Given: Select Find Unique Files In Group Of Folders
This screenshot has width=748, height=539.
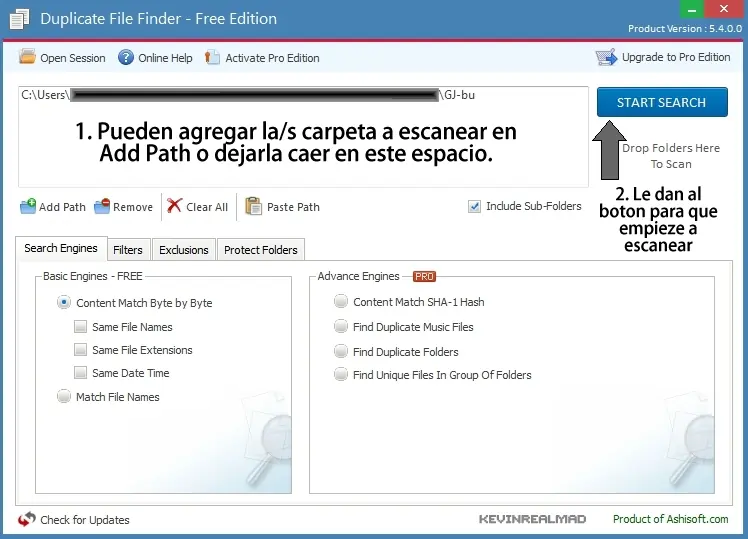Looking at the screenshot, I should [341, 374].
